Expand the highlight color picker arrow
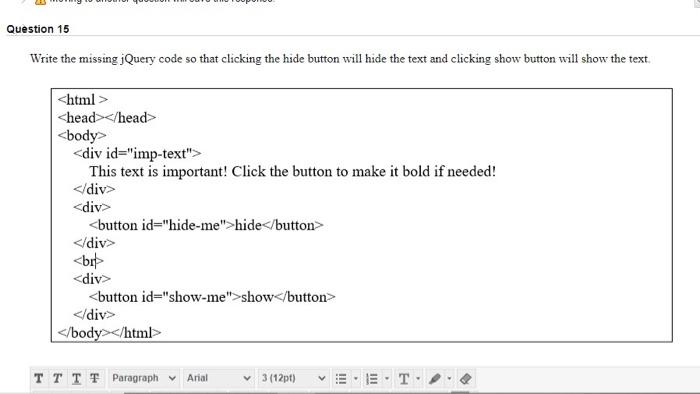Viewport: 700px width, 394px height. point(449,379)
